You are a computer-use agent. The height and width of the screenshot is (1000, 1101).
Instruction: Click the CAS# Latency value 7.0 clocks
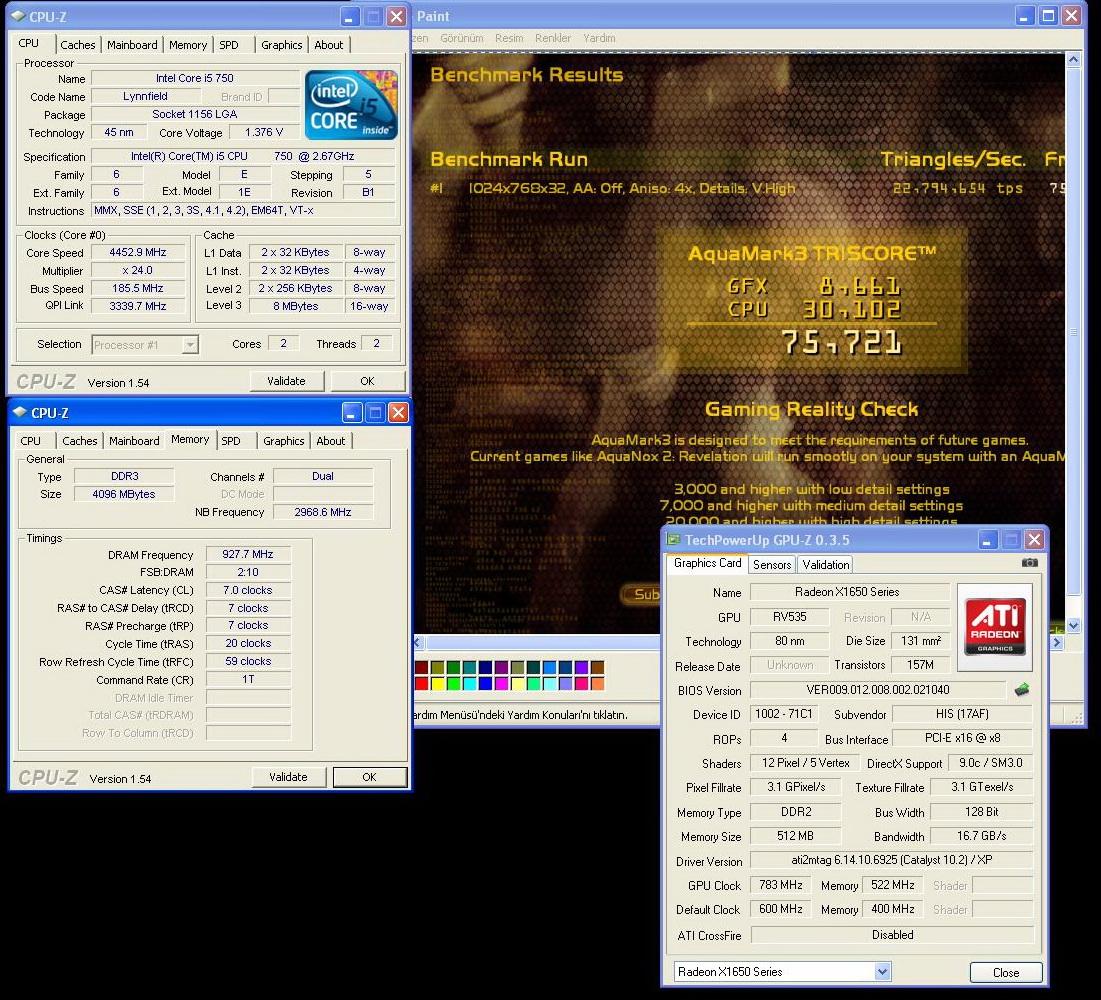[248, 590]
